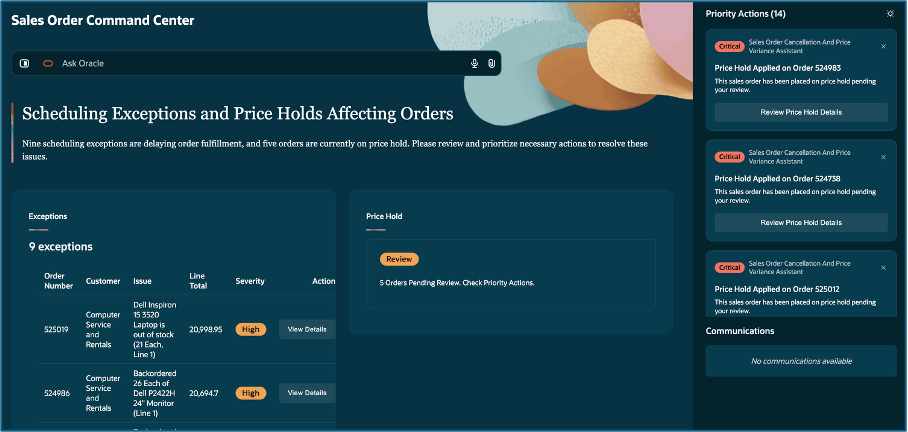The height and width of the screenshot is (432, 908).
Task: Dismiss the Order 524738 price hold card
Action: coord(883,157)
